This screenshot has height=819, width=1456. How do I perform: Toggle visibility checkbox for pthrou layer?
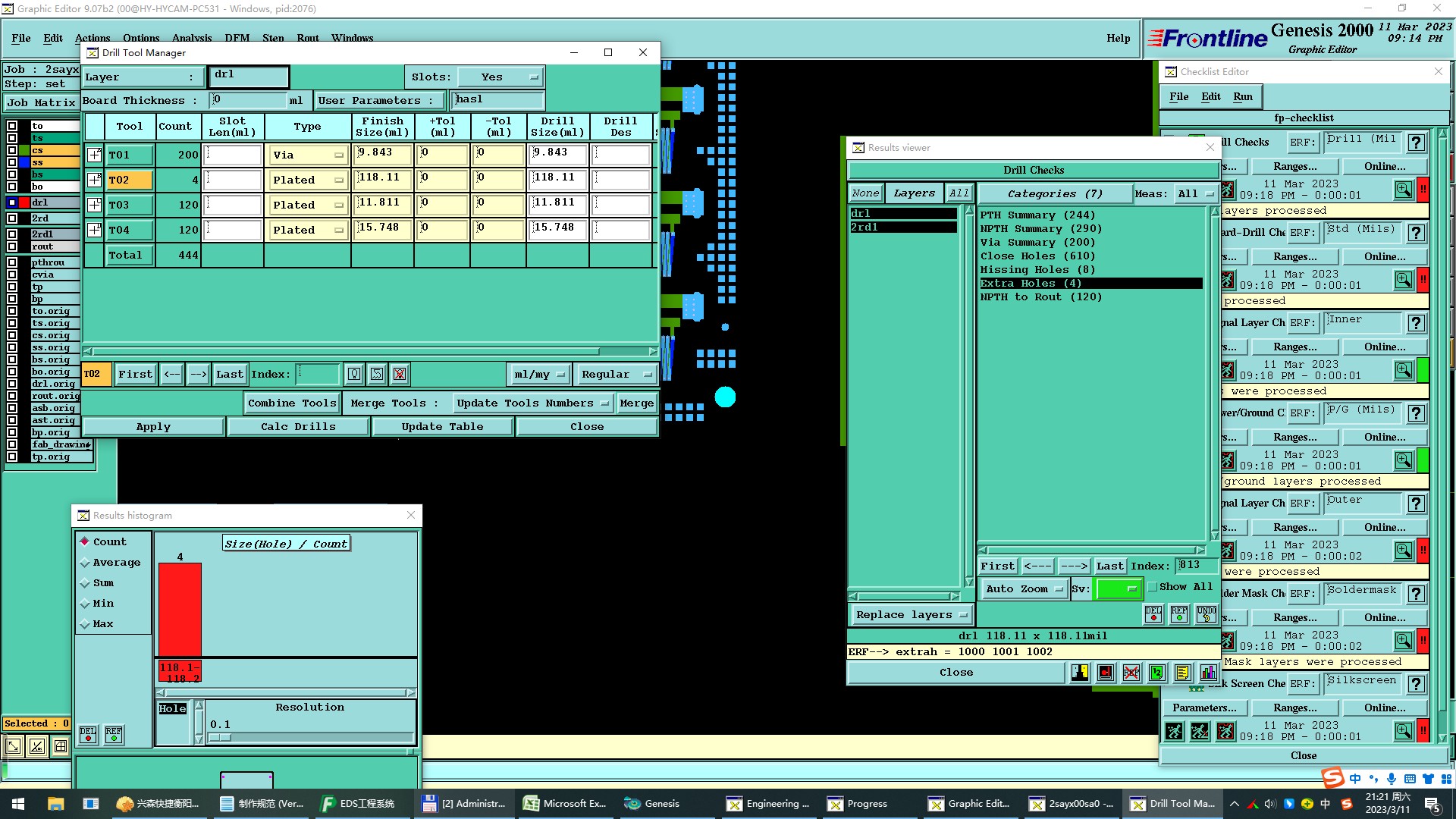(x=12, y=262)
